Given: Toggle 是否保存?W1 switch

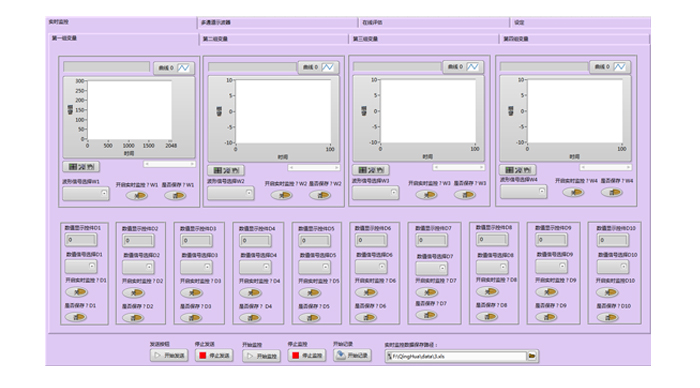Looking at the screenshot, I should pyautogui.click(x=175, y=196).
